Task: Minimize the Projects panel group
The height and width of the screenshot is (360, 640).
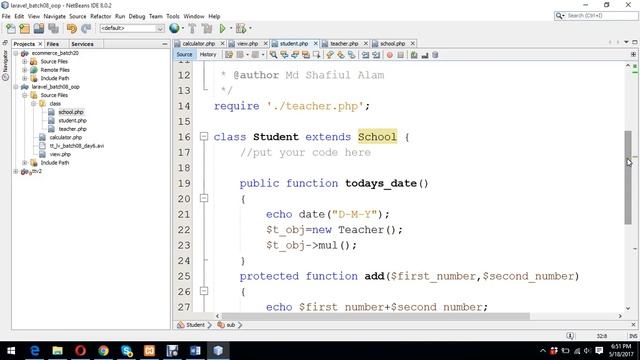Action: [165, 44]
